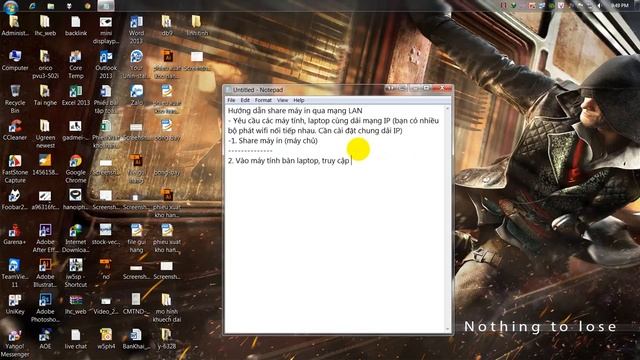Launch CCleaner from the desktop

pos(15,131)
